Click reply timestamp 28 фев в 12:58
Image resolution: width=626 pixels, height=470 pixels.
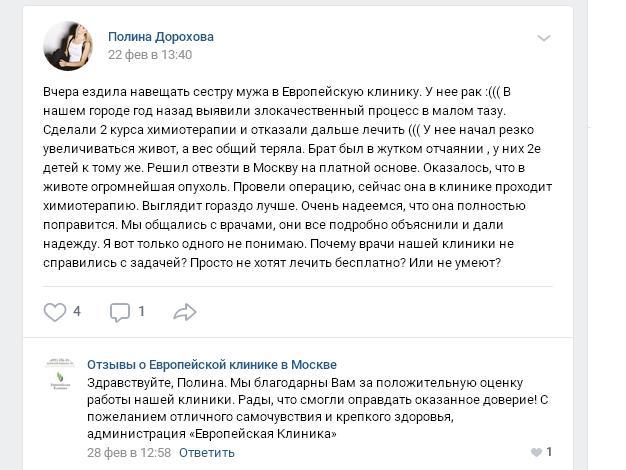(129, 452)
